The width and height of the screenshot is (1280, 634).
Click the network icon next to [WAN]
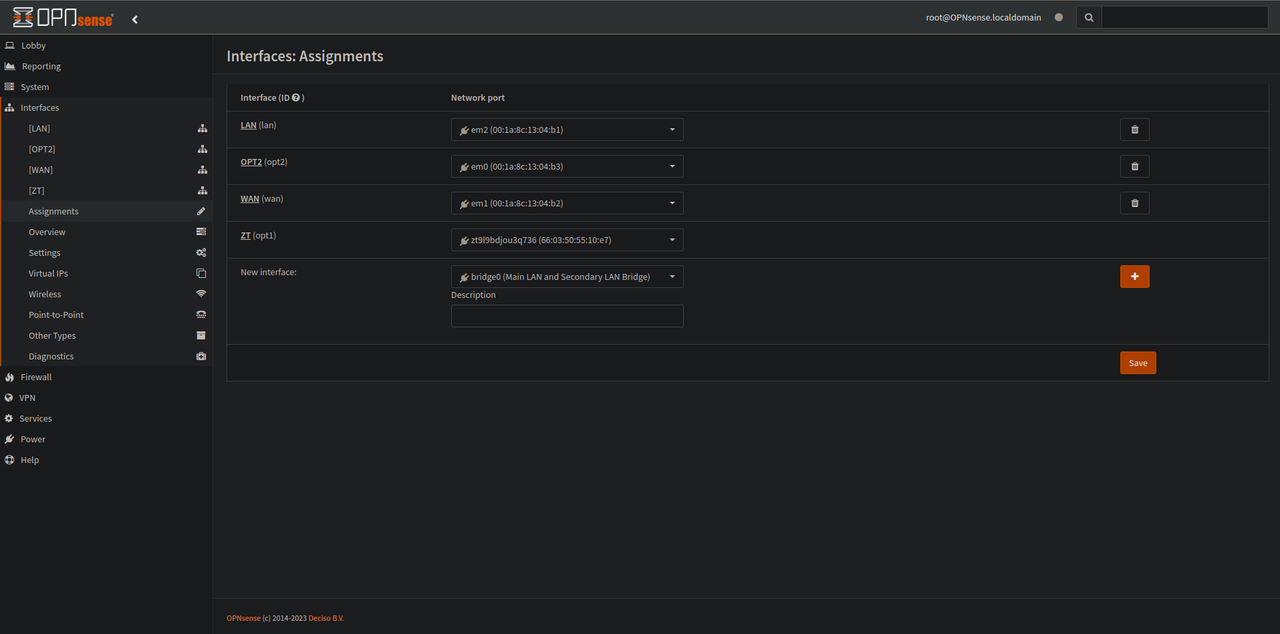click(x=202, y=170)
